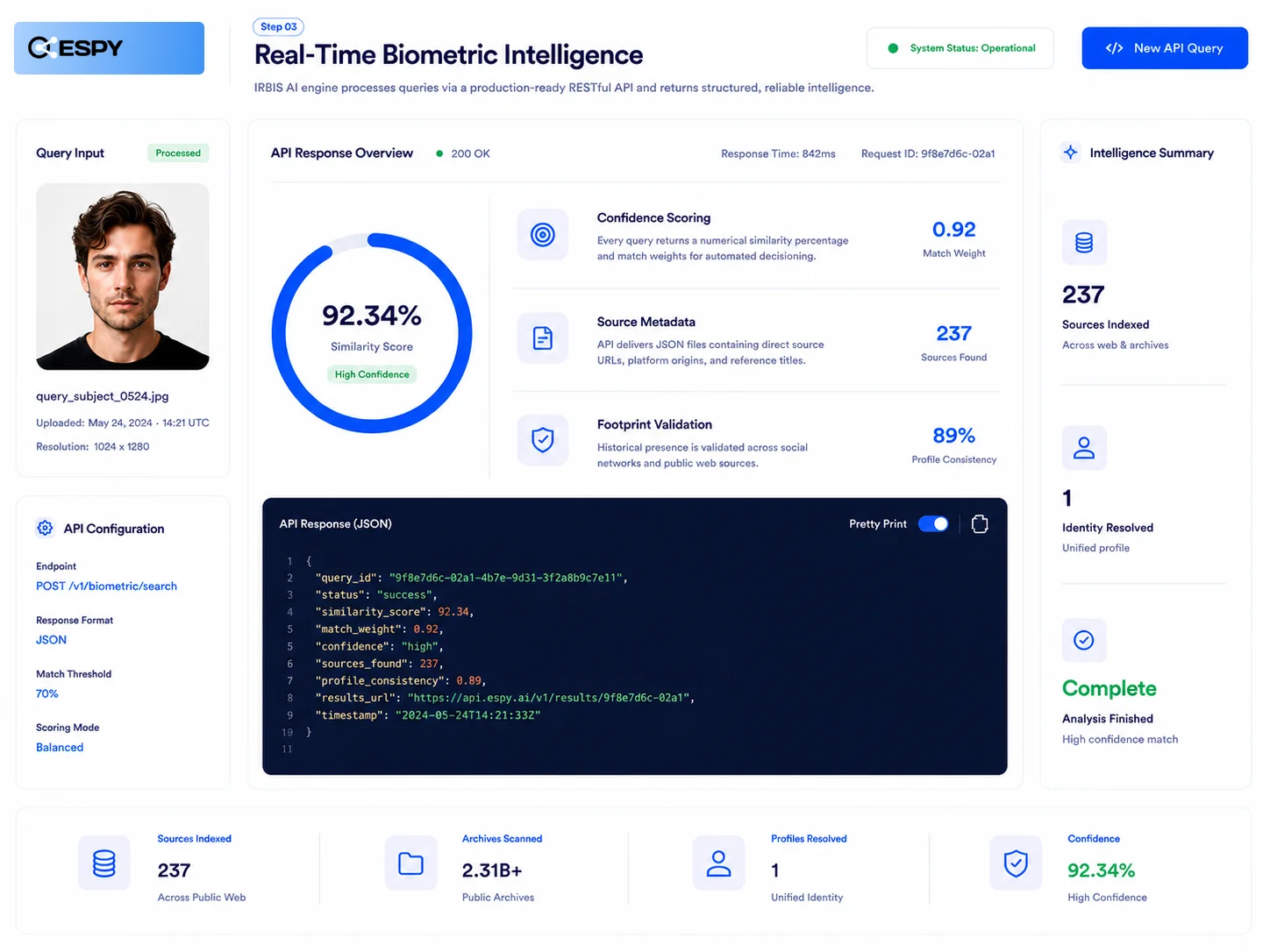Click the results_url link in the JSON
1270x952 pixels.
(551, 698)
